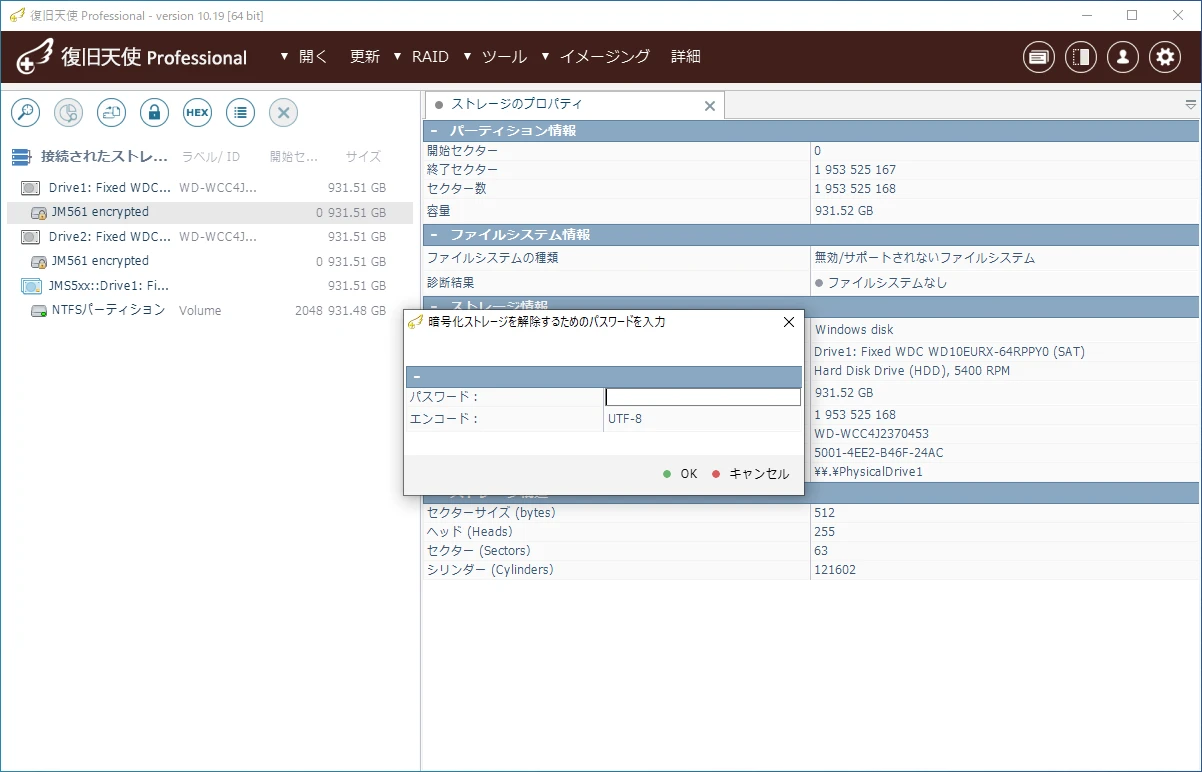Close the password entry dialog

click(789, 322)
